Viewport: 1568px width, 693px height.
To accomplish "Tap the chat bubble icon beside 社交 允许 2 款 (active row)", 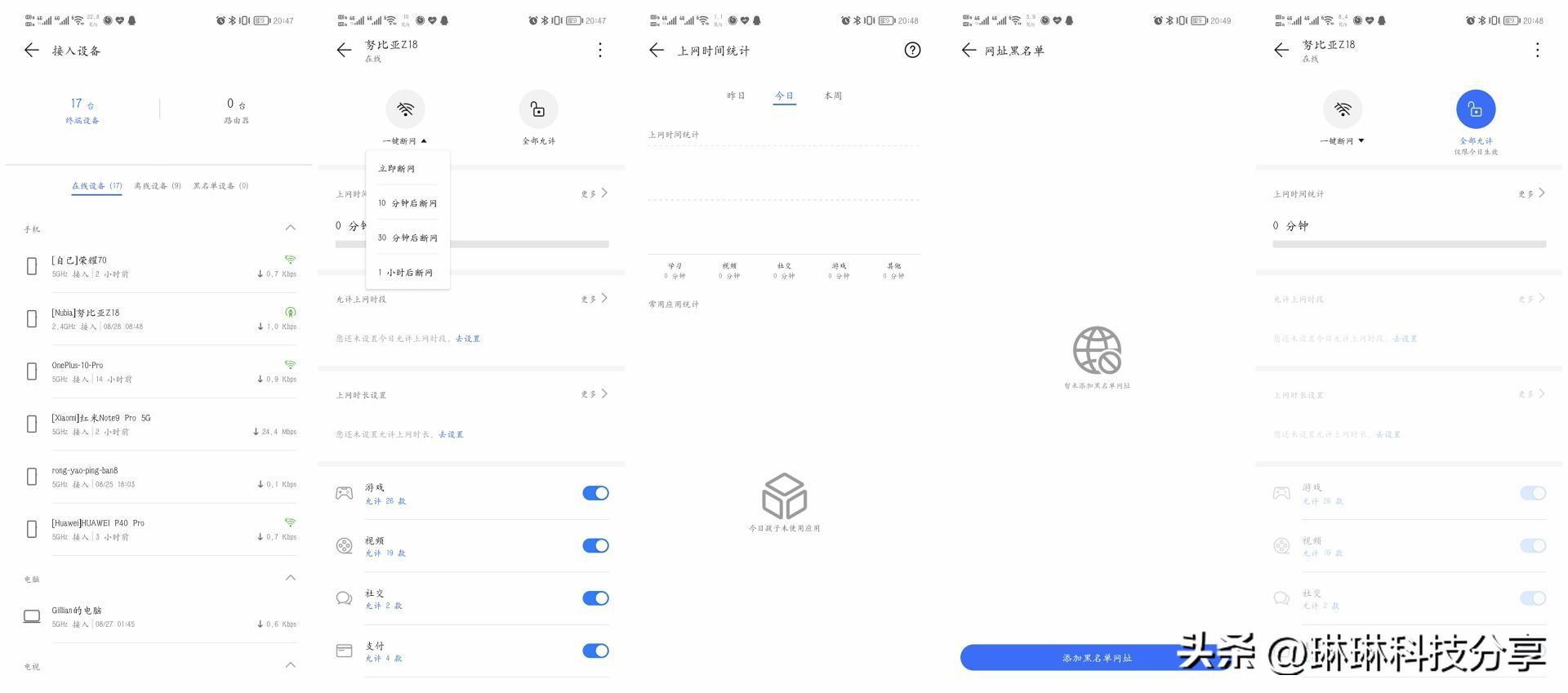I will pyautogui.click(x=345, y=598).
